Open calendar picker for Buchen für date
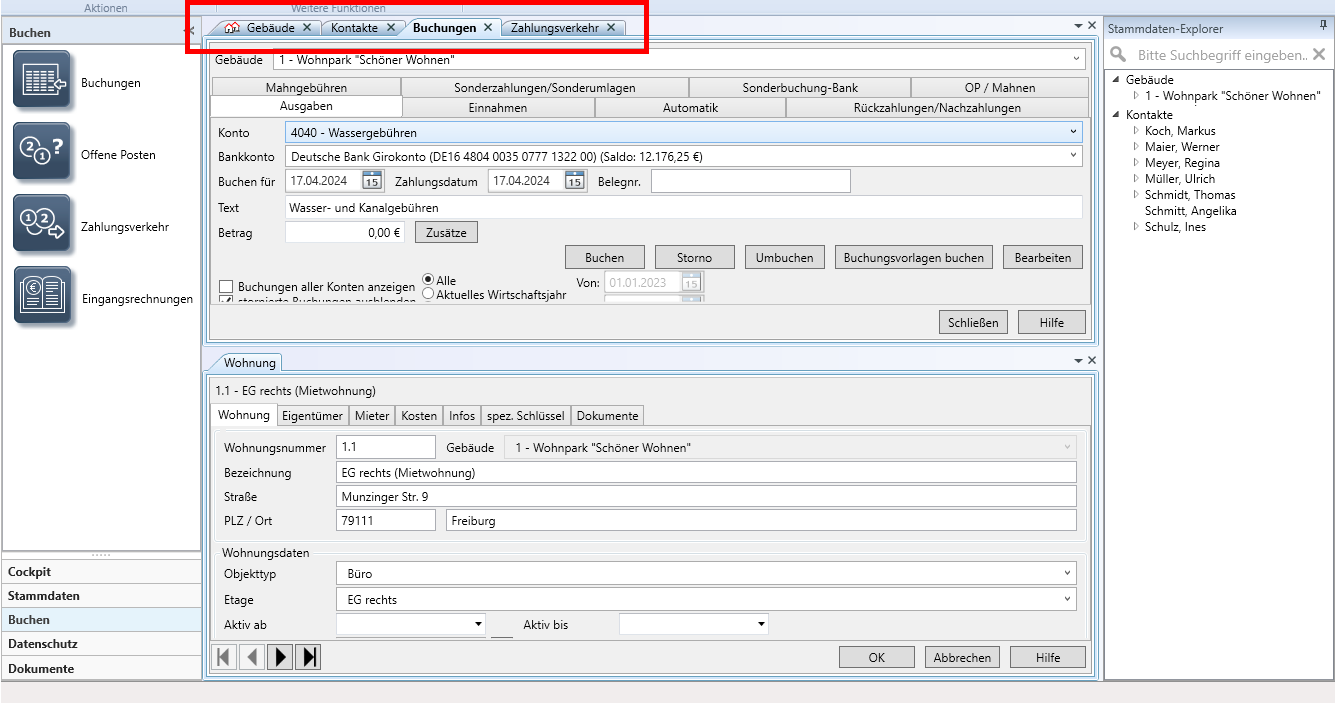 pos(371,181)
